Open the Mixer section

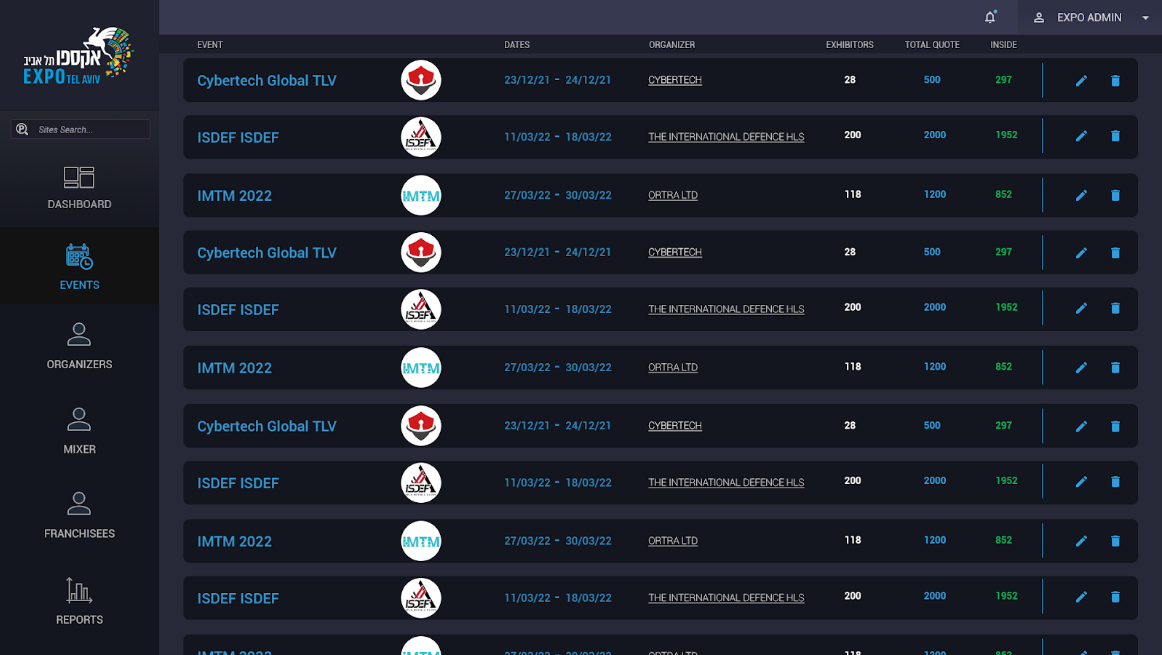[x=79, y=431]
